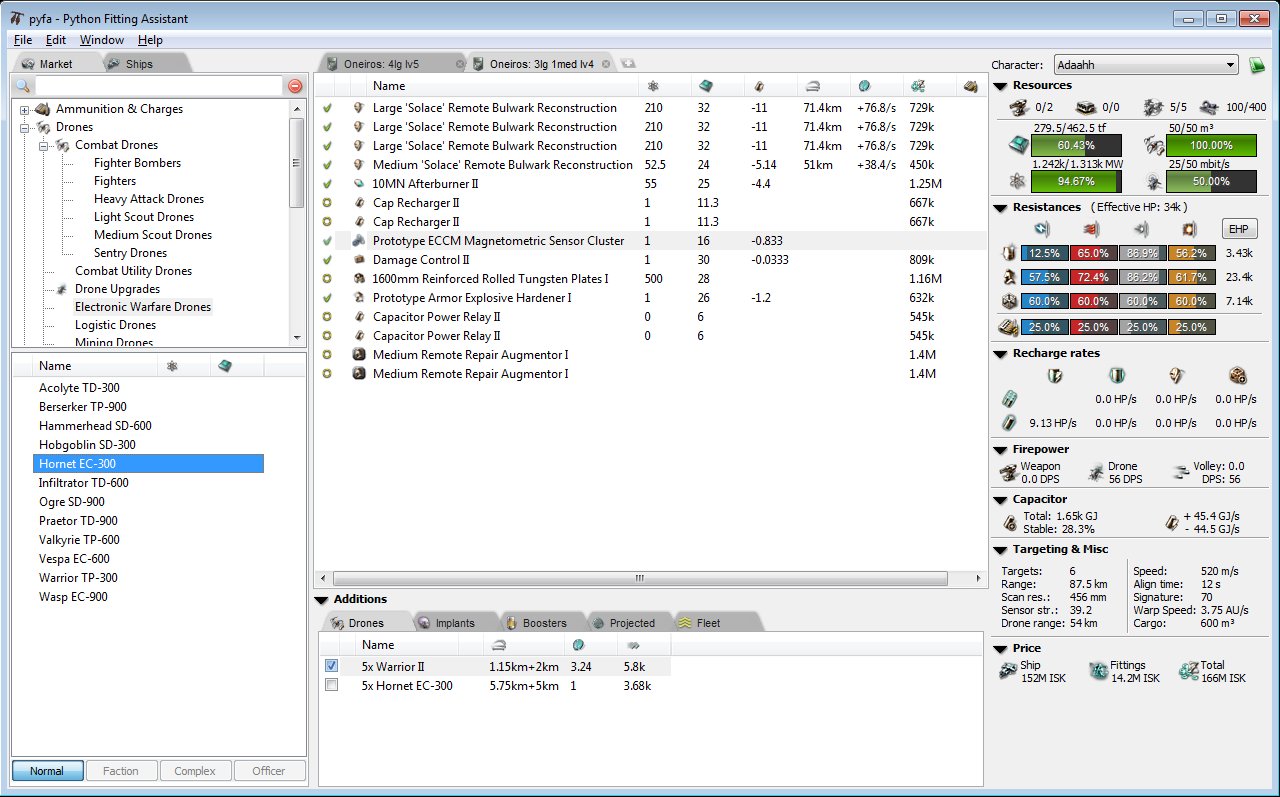
Task: Click the 1600mm Reinforced Rolled Tungsten Plates icon
Action: click(359, 279)
